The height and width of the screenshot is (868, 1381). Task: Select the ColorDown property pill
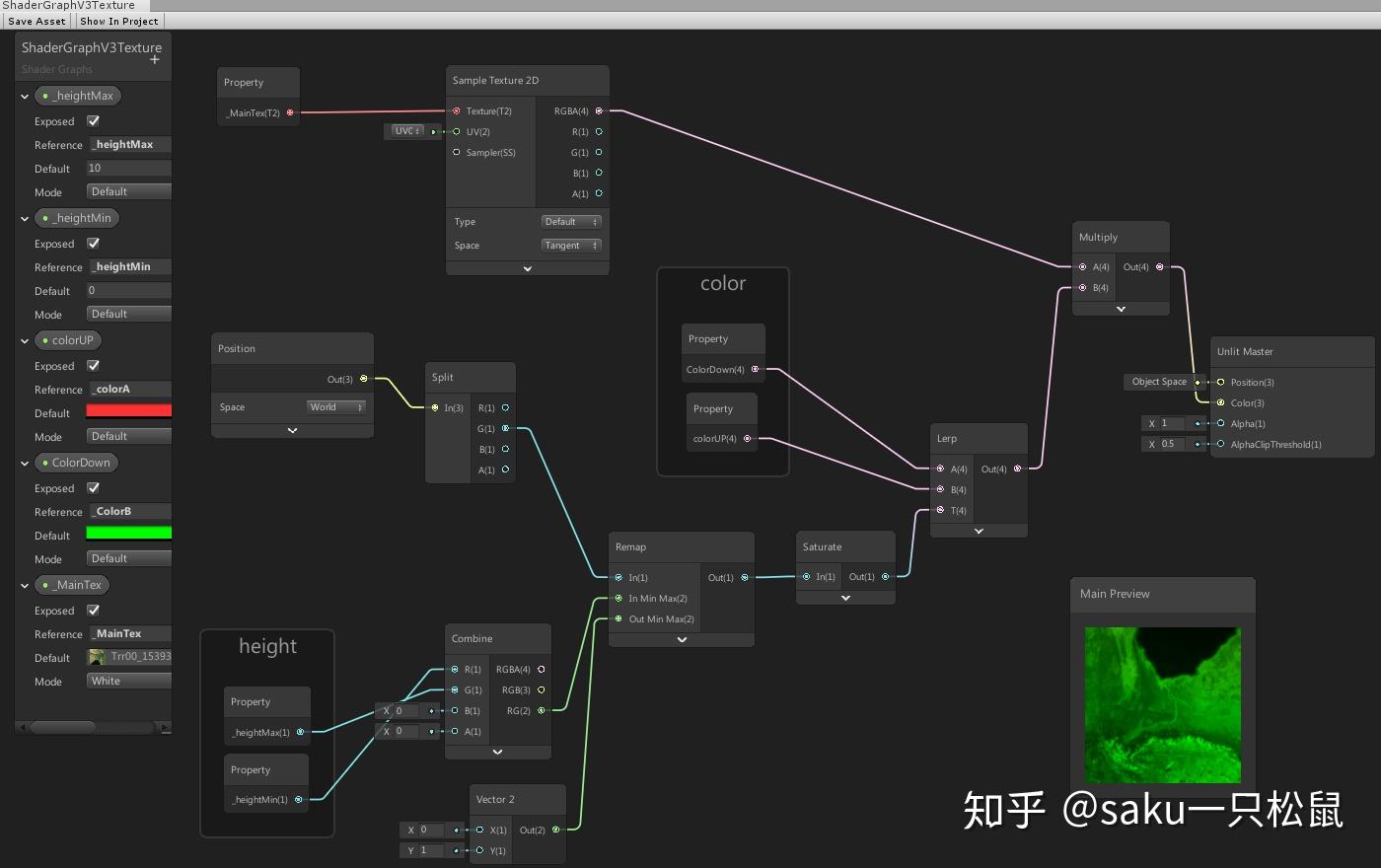coord(77,463)
